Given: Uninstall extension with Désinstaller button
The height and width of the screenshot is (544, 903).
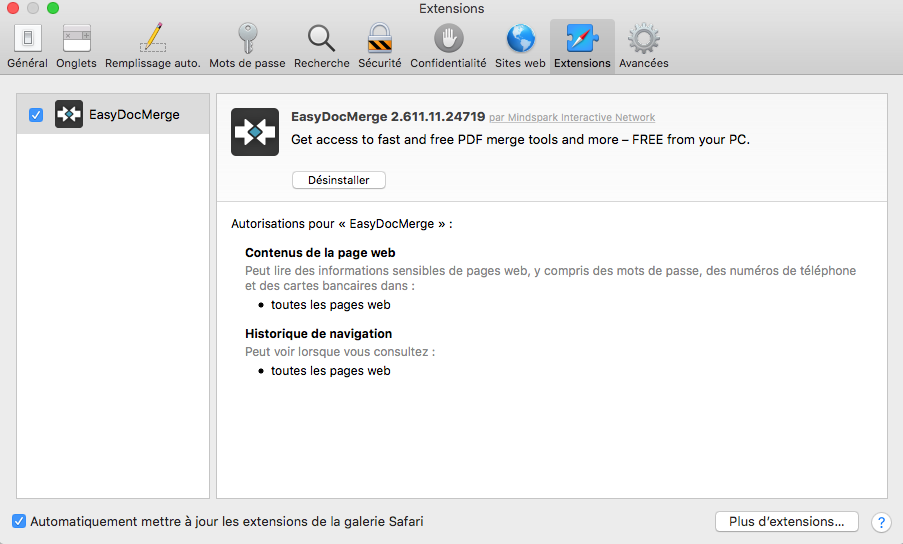Looking at the screenshot, I should click(x=339, y=180).
